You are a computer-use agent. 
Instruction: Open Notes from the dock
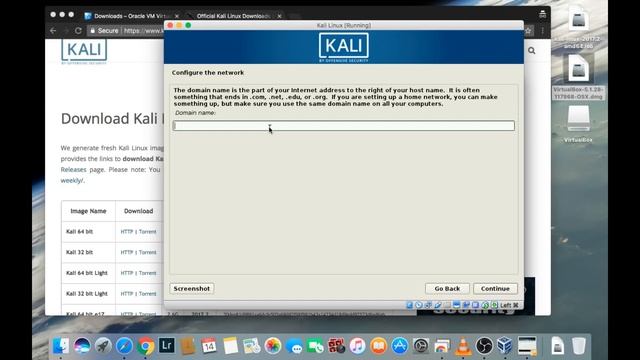coord(230,346)
